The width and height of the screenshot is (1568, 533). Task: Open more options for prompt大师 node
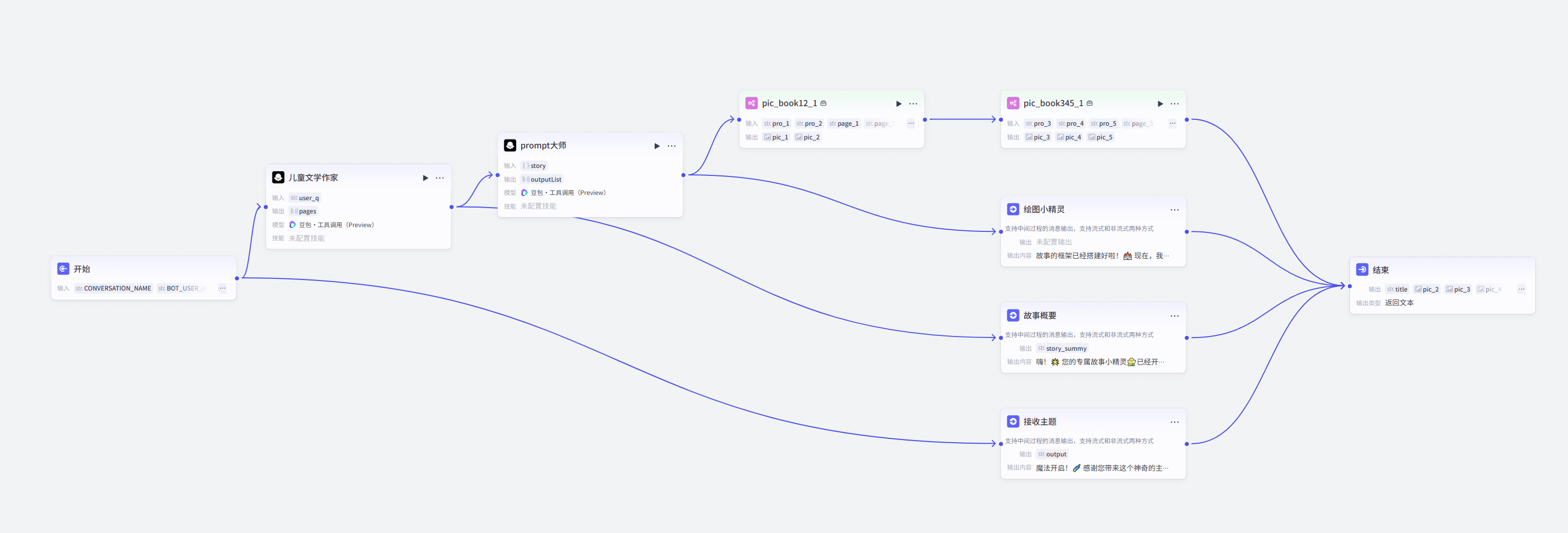pos(672,146)
